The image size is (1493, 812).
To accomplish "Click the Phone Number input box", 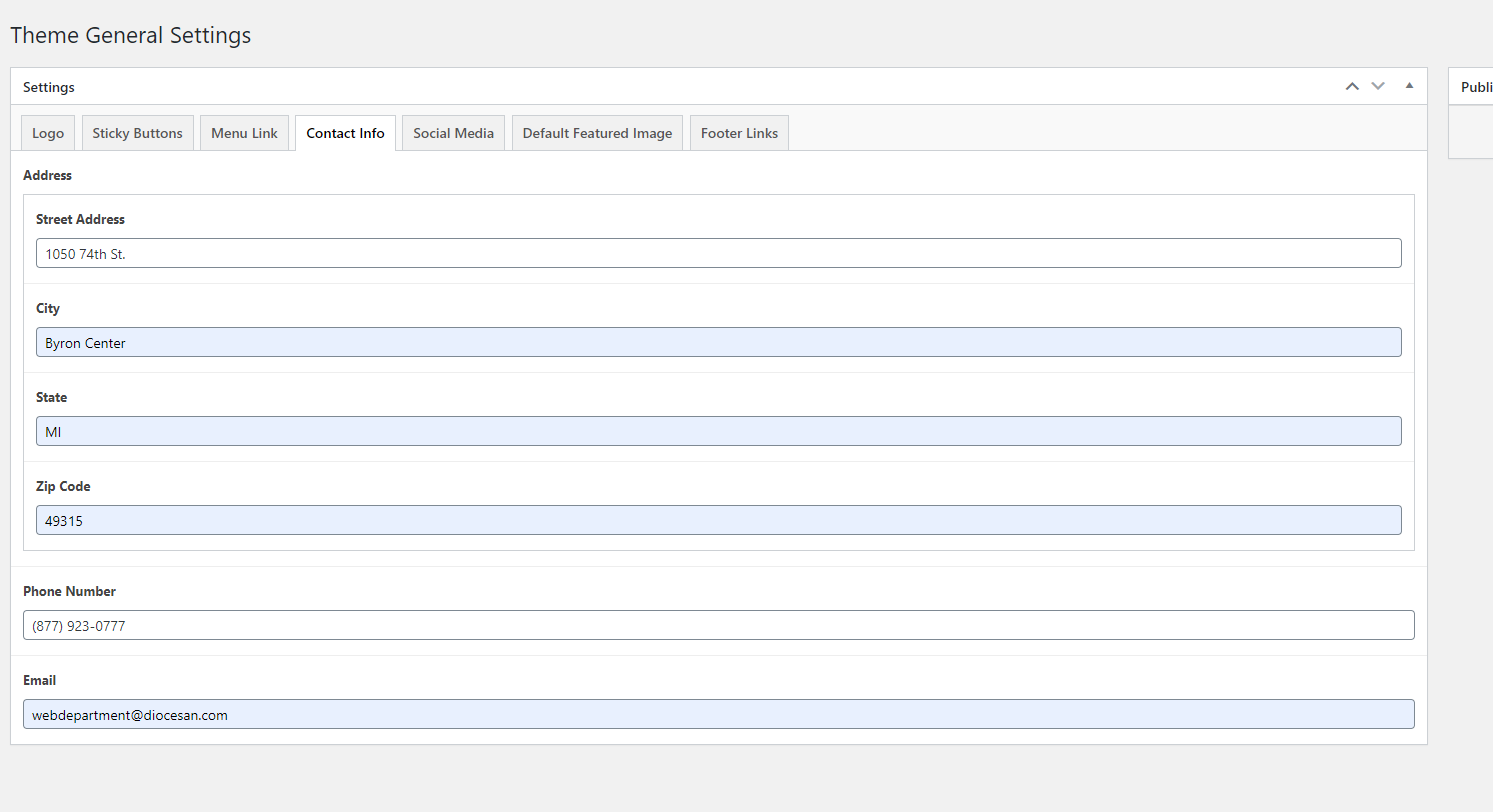I will coord(718,626).
